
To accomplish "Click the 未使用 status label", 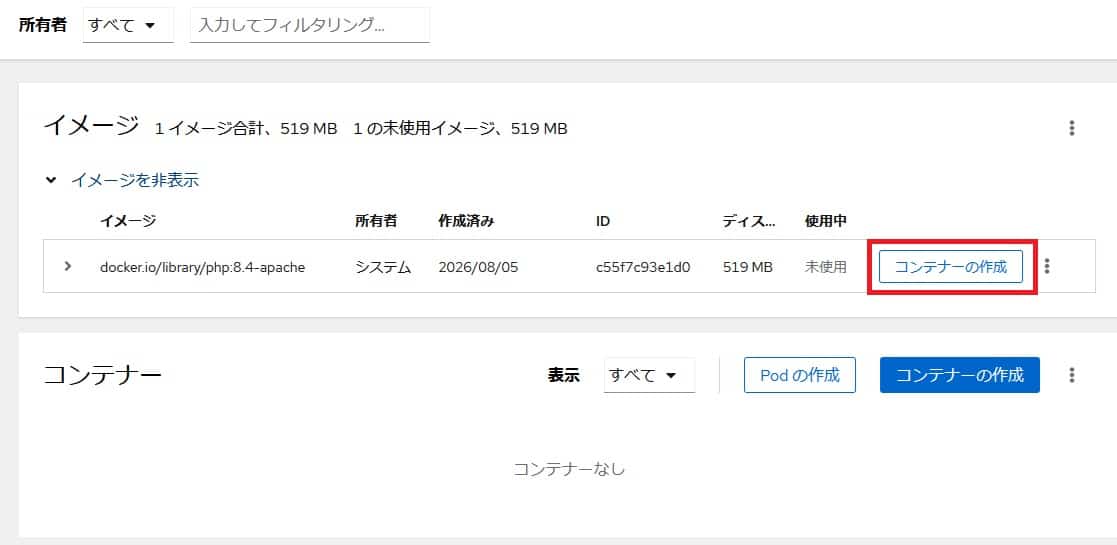I will [826, 268].
